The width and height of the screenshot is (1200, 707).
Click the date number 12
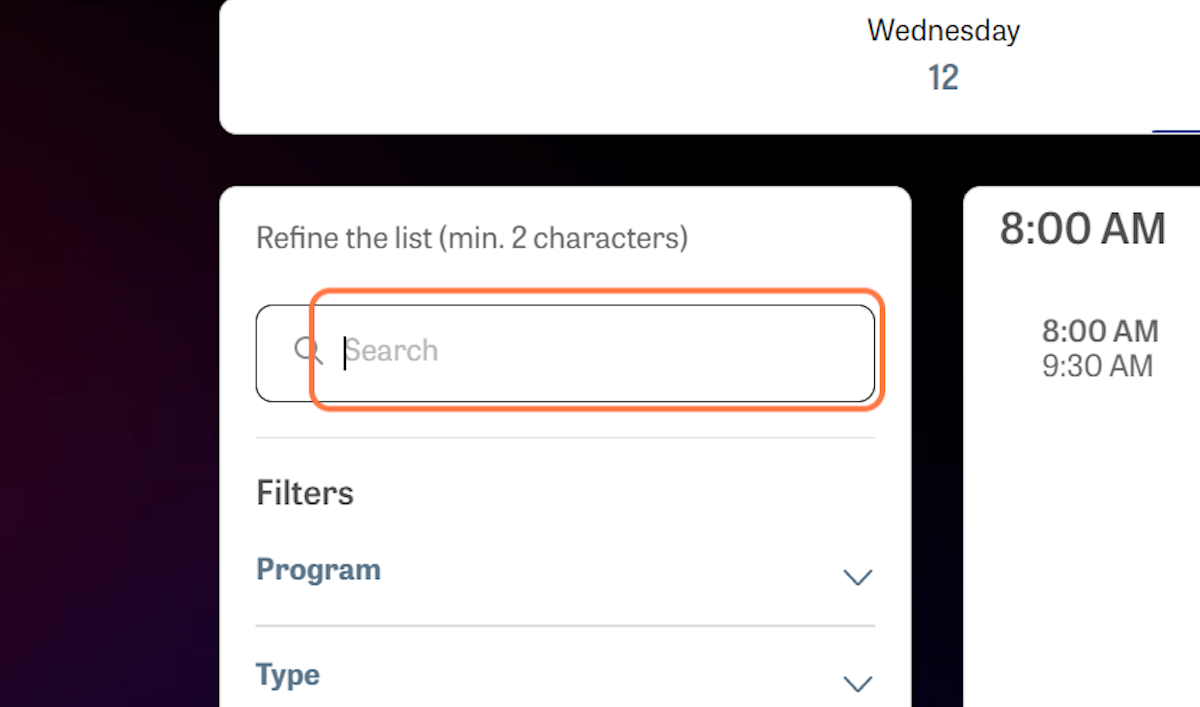click(x=943, y=77)
